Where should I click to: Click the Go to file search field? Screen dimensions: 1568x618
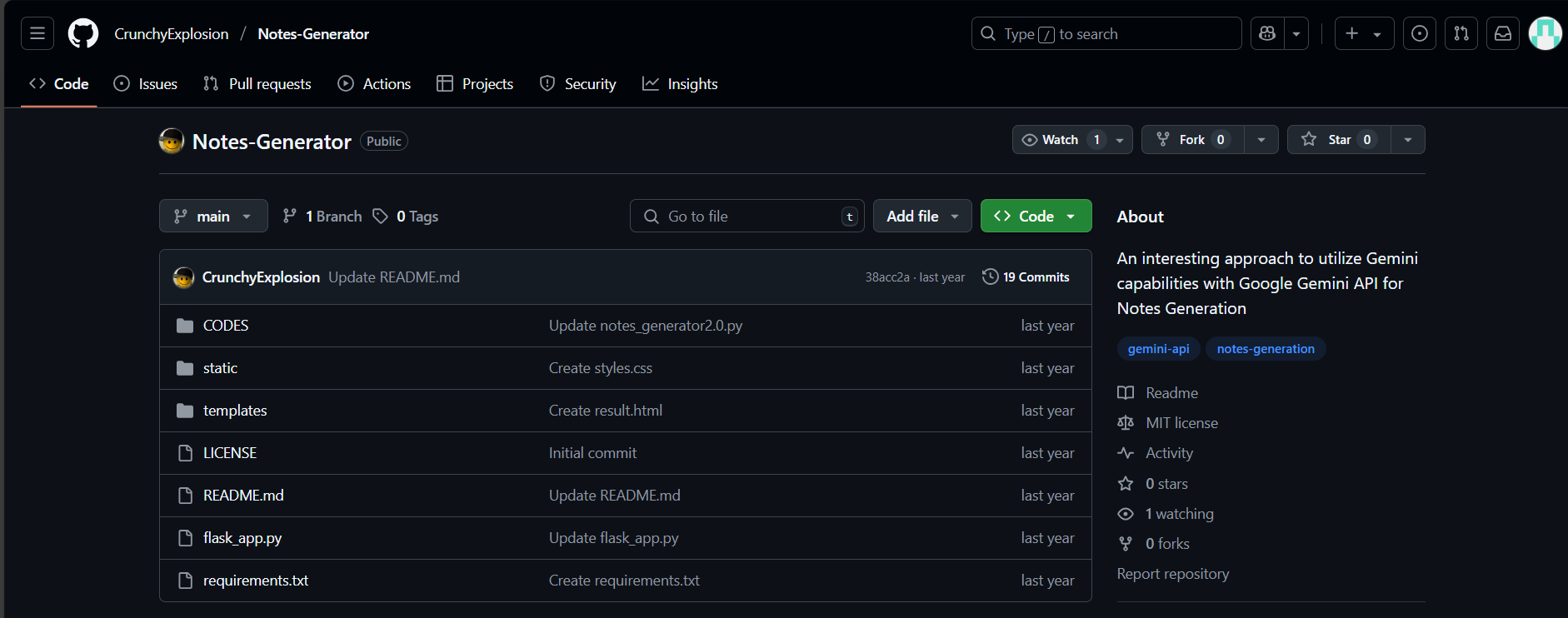(x=747, y=216)
